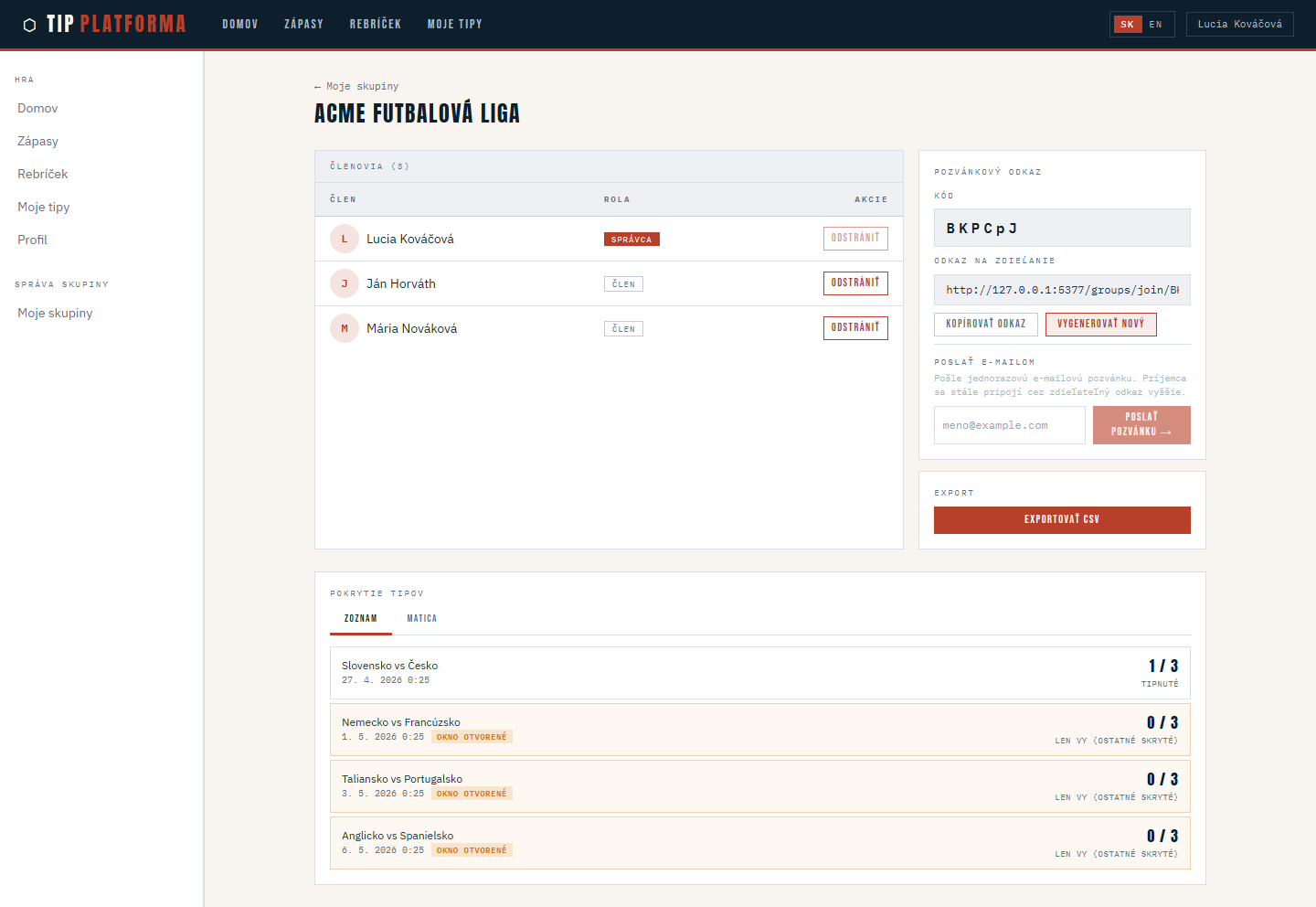Click the hexagon logo icon in header
This screenshot has width=1316, height=907.
29,25
